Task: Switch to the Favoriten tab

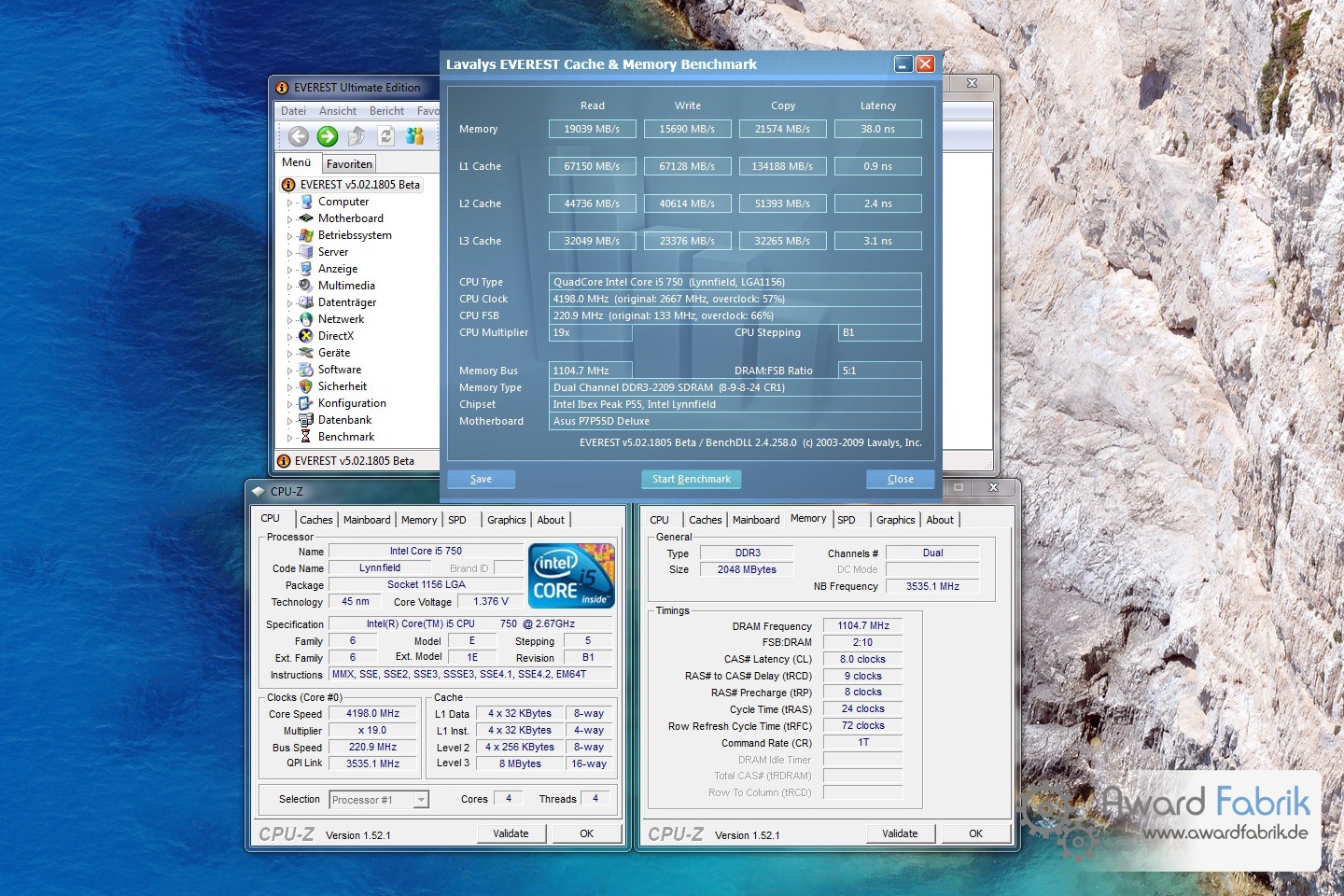Action: pyautogui.click(x=349, y=164)
